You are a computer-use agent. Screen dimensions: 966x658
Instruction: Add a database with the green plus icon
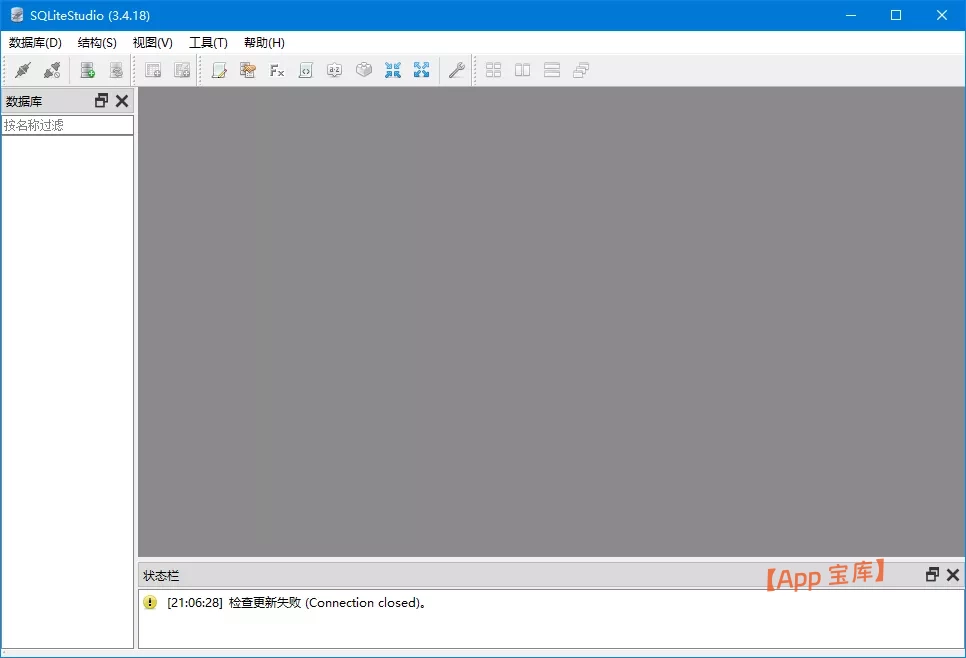(x=88, y=70)
